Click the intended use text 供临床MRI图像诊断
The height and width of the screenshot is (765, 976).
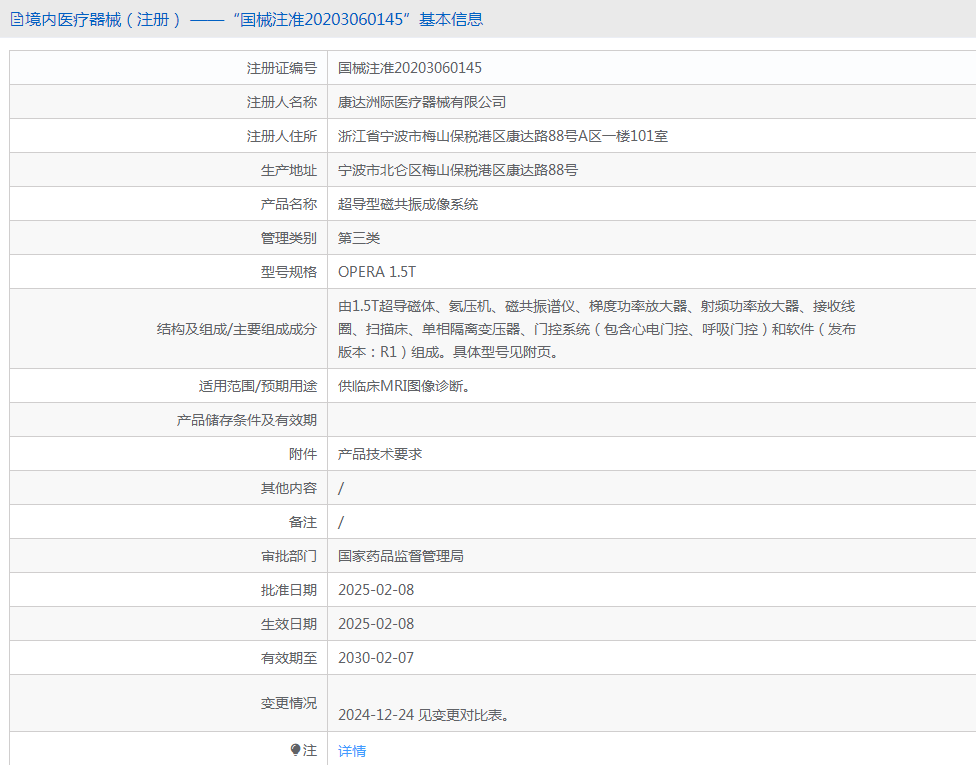pos(404,386)
